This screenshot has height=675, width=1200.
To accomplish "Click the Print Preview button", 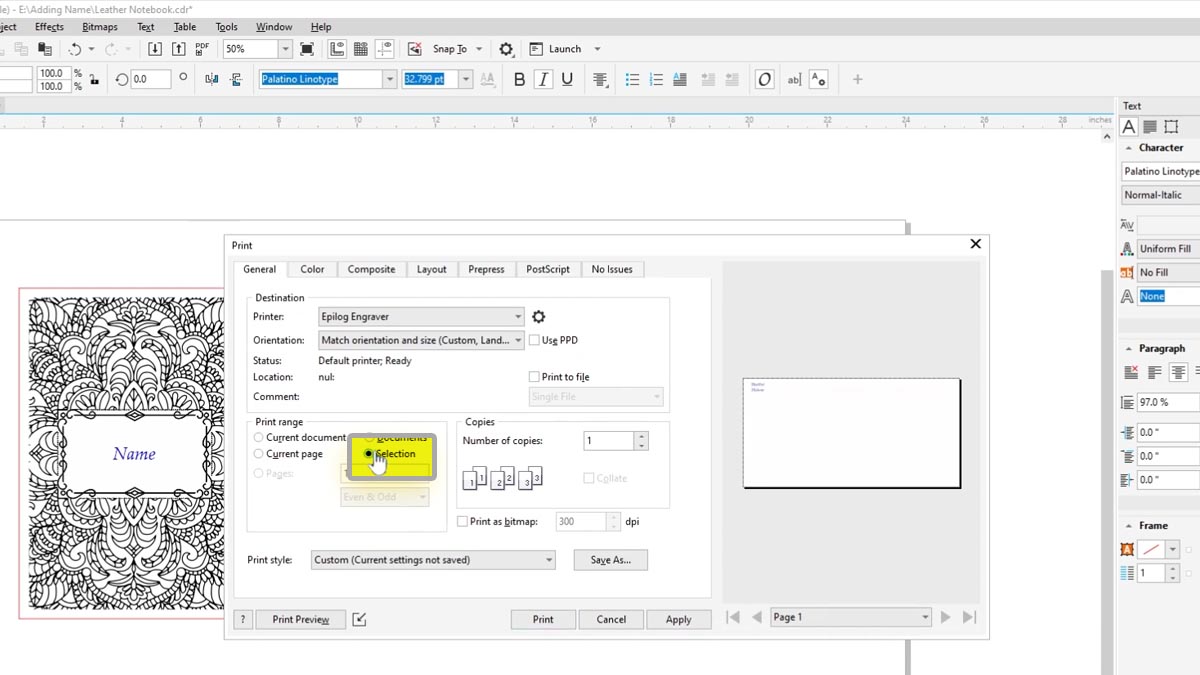I will coord(300,620).
